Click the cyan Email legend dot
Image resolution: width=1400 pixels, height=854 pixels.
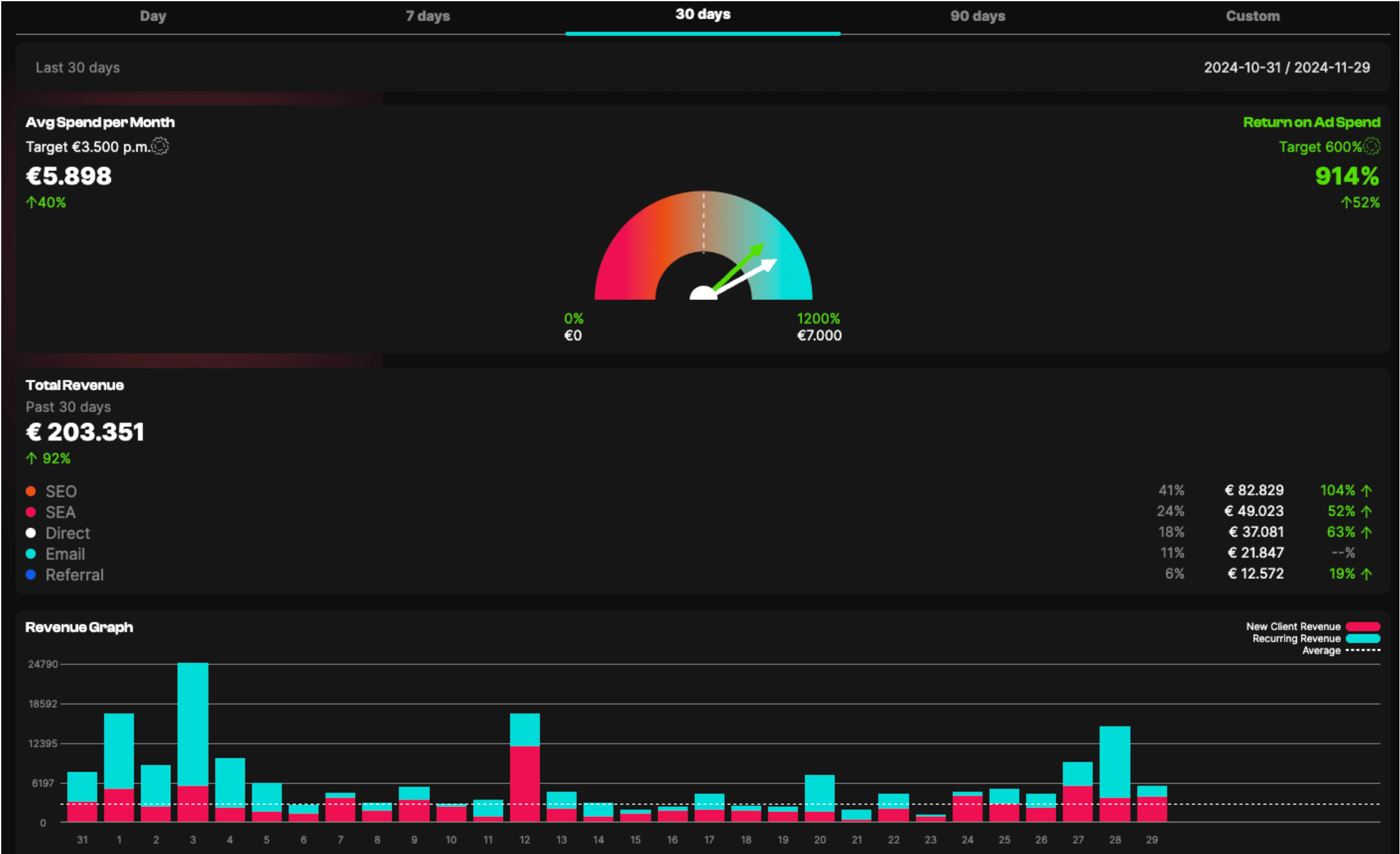point(30,553)
